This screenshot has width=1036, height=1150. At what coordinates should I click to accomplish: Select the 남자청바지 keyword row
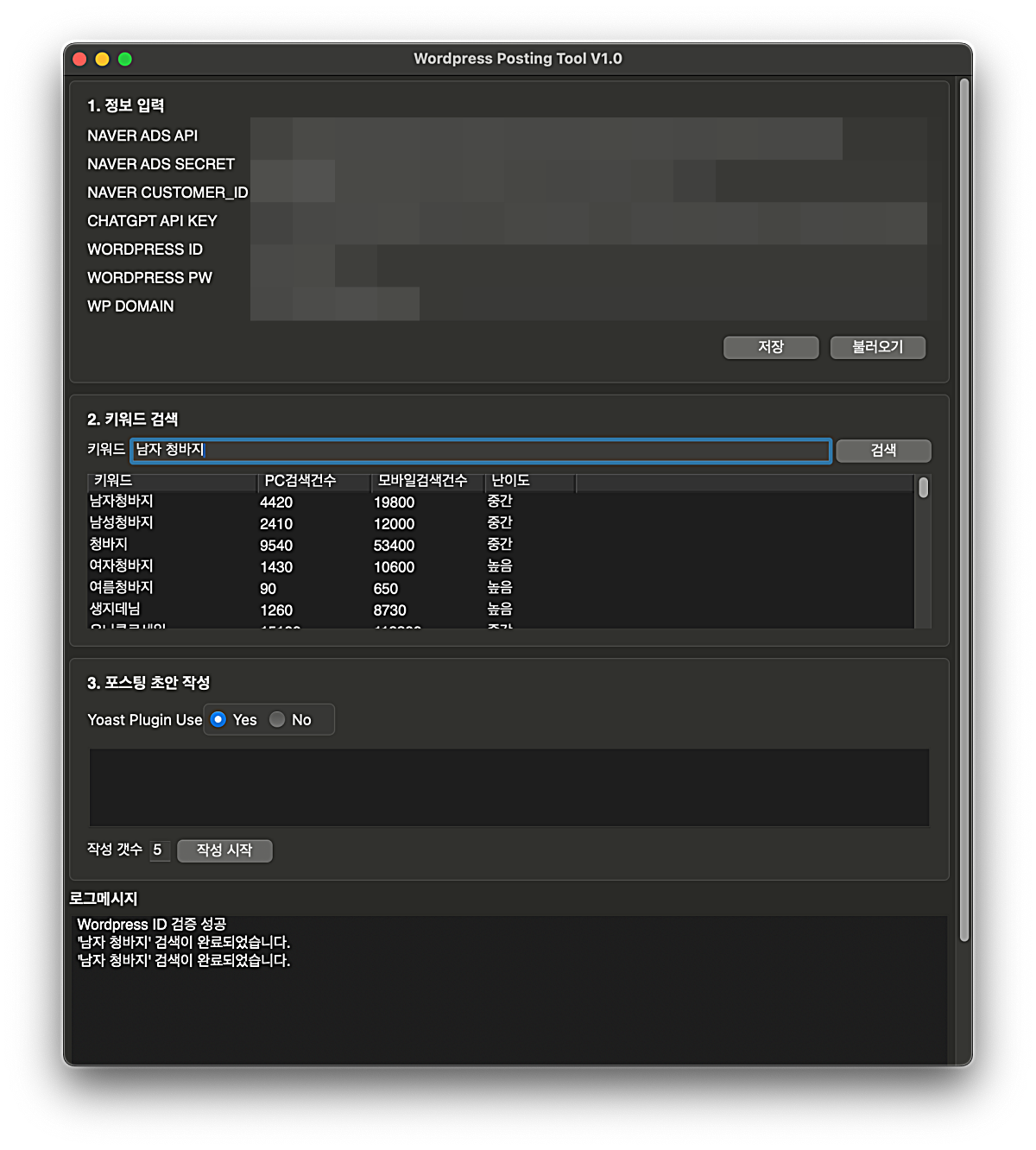tap(122, 502)
